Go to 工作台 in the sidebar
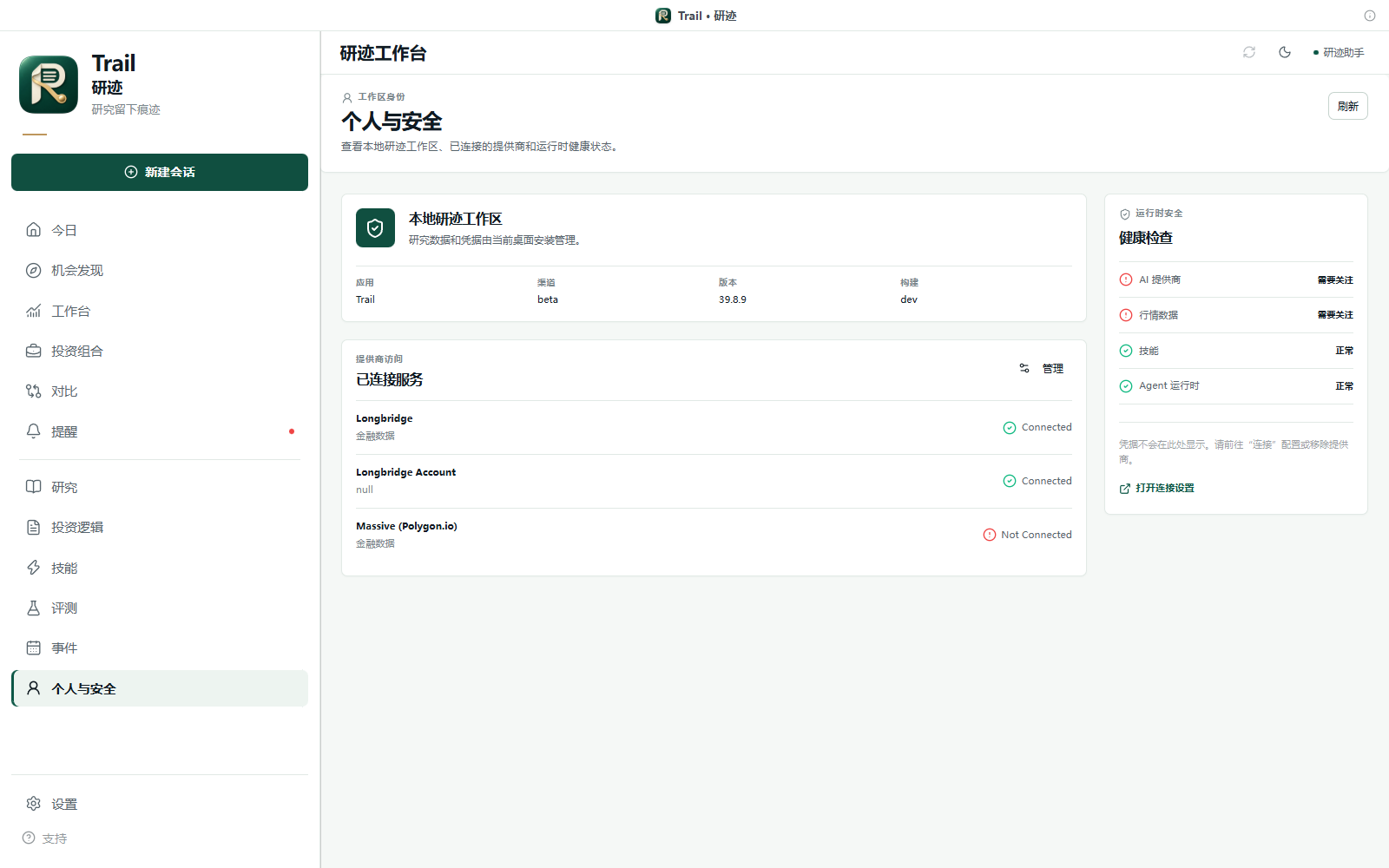Image resolution: width=1389 pixels, height=868 pixels. click(x=160, y=311)
